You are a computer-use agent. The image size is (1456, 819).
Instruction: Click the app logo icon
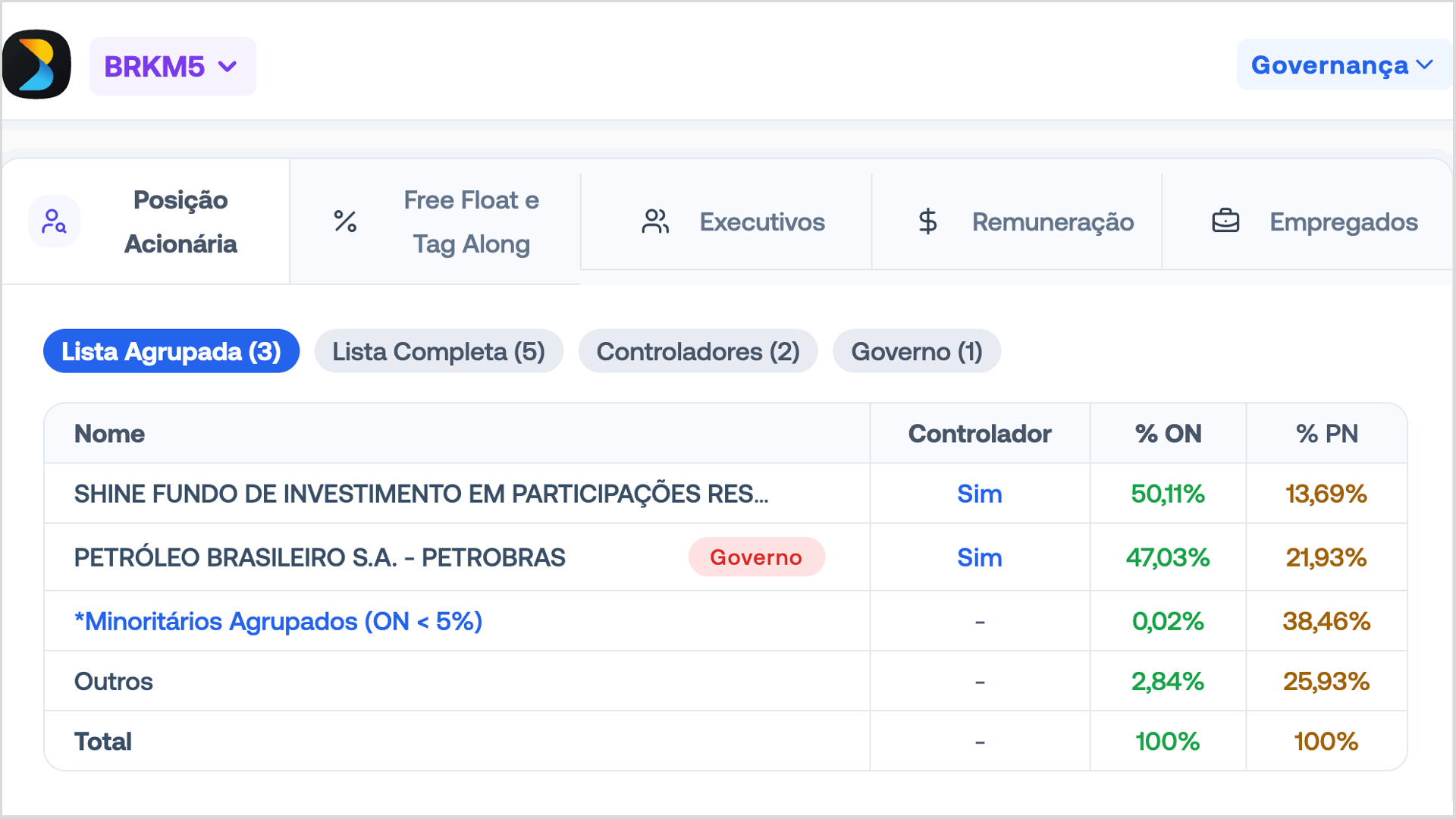click(36, 64)
